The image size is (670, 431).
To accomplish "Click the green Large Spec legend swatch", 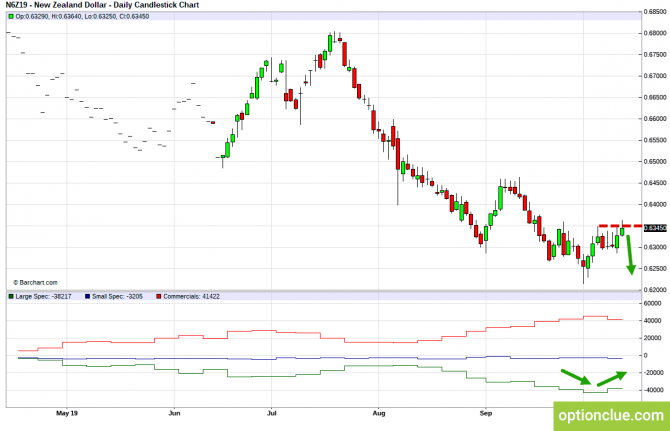I will [x=9, y=297].
